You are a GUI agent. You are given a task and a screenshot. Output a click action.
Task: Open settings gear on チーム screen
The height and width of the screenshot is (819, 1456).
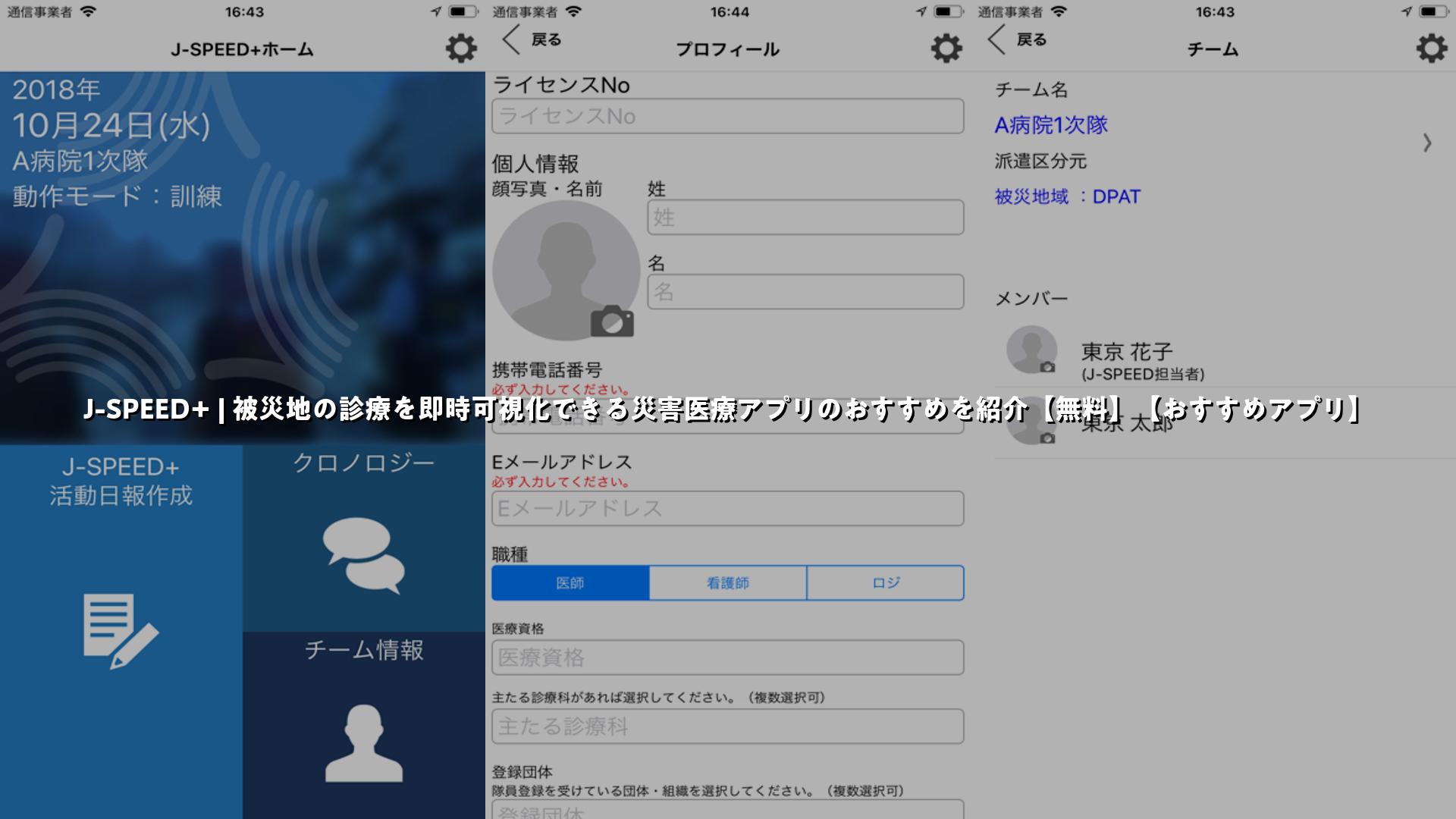[x=1431, y=49]
